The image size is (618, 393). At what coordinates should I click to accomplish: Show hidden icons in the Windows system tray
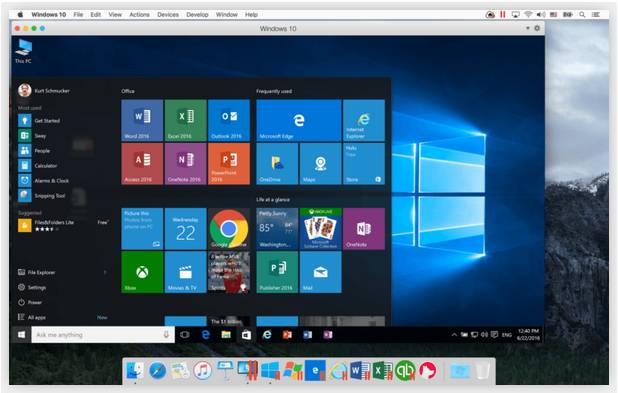point(454,335)
